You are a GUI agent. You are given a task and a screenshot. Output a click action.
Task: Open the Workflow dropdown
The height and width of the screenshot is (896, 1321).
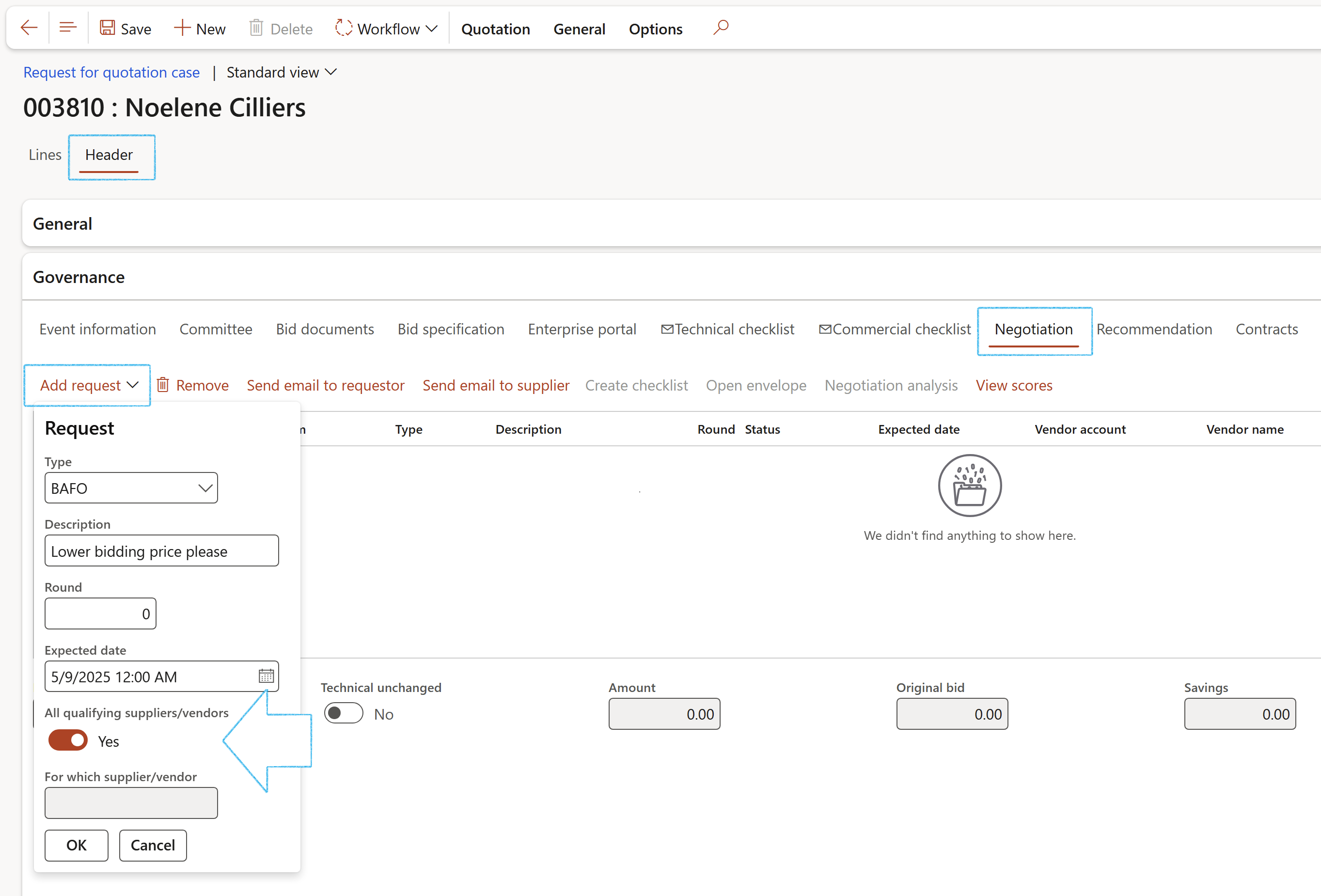387,29
